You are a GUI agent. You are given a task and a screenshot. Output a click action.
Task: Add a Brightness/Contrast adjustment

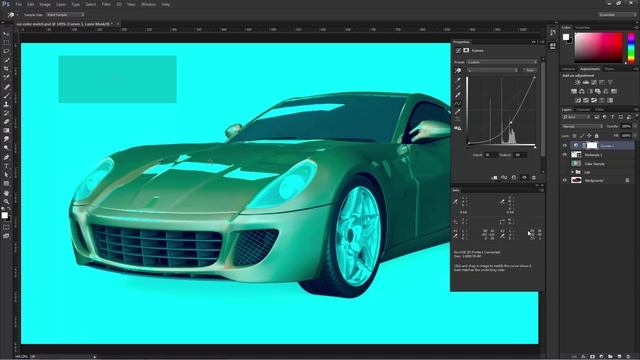tap(578, 82)
